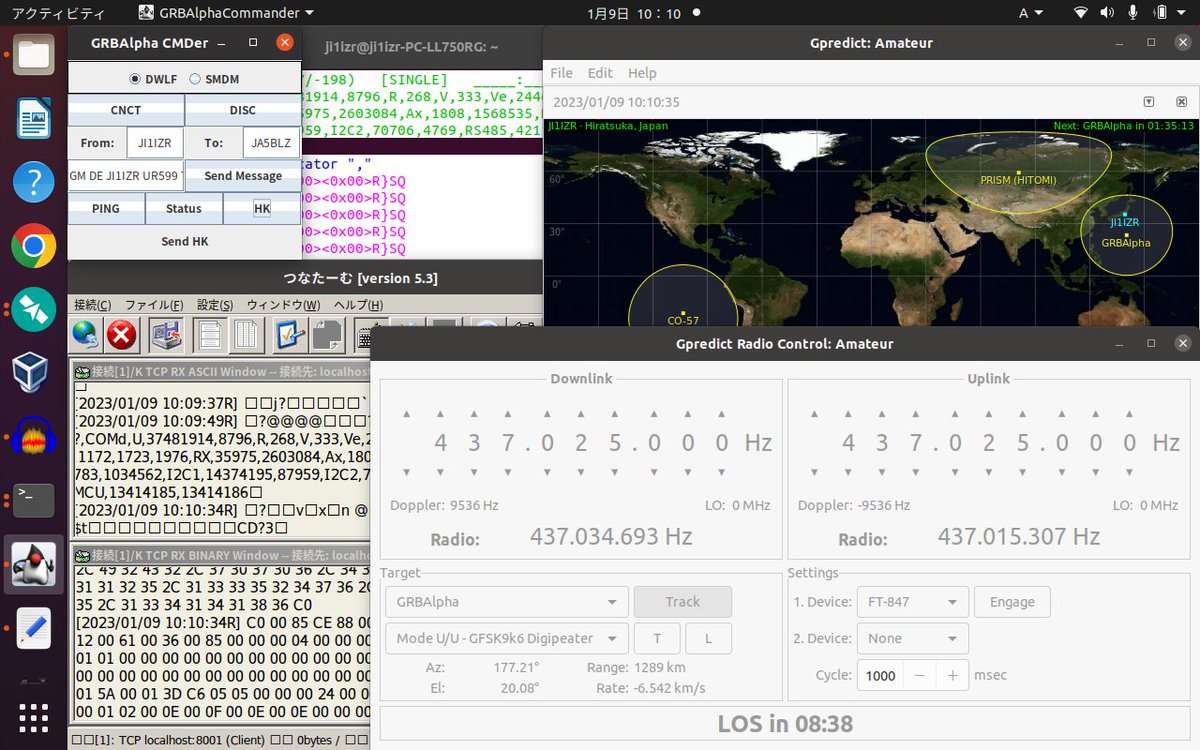Viewport: 1200px width, 750px height.
Task: Click the CO-57 satellite marker on the map
Action: [x=682, y=312]
